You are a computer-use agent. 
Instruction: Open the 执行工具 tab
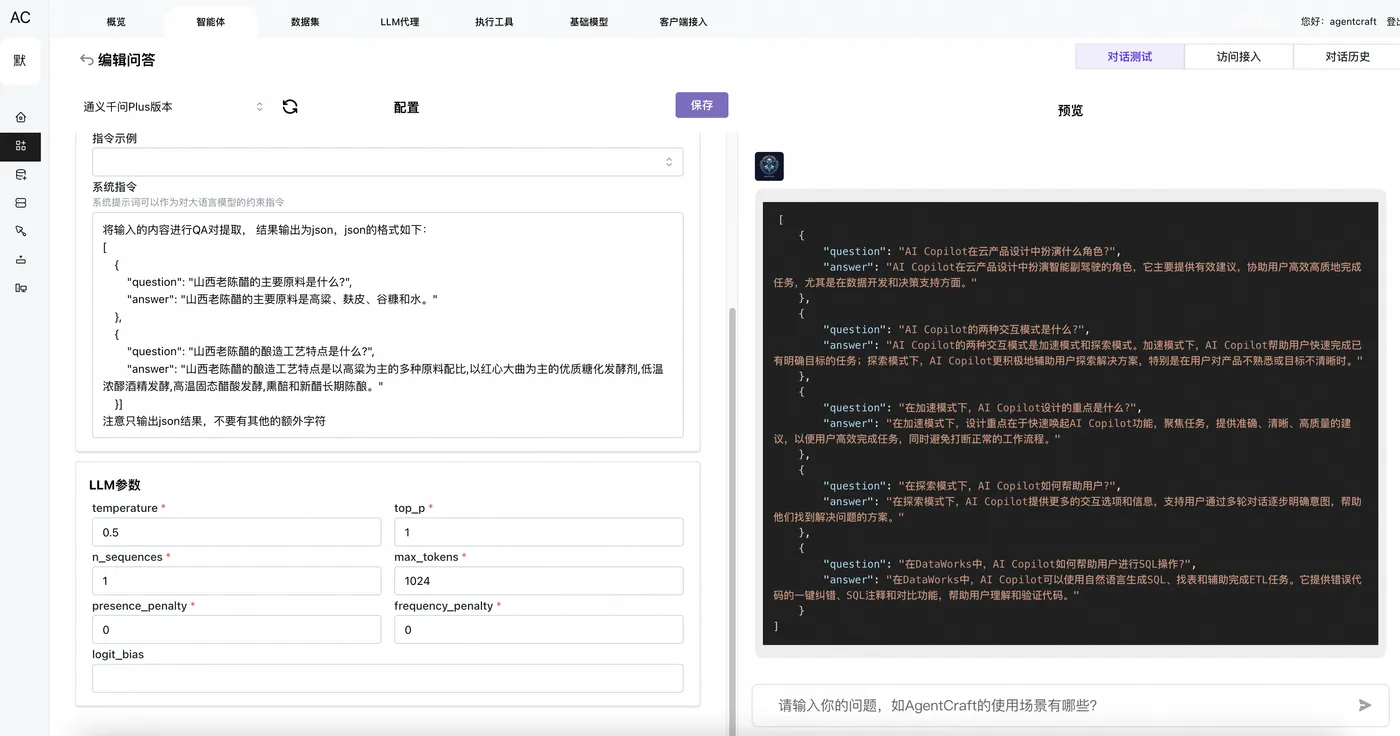click(494, 22)
